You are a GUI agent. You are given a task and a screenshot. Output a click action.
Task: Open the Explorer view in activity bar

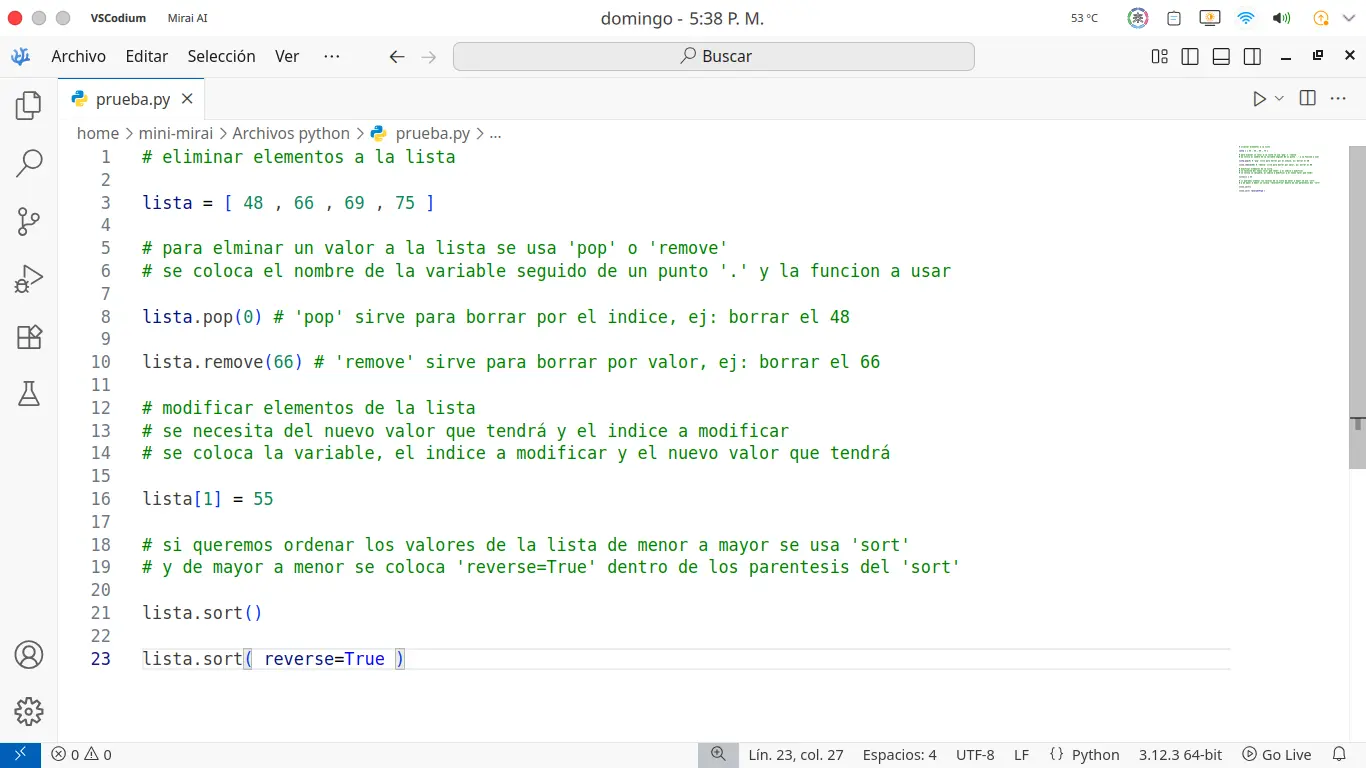click(29, 105)
